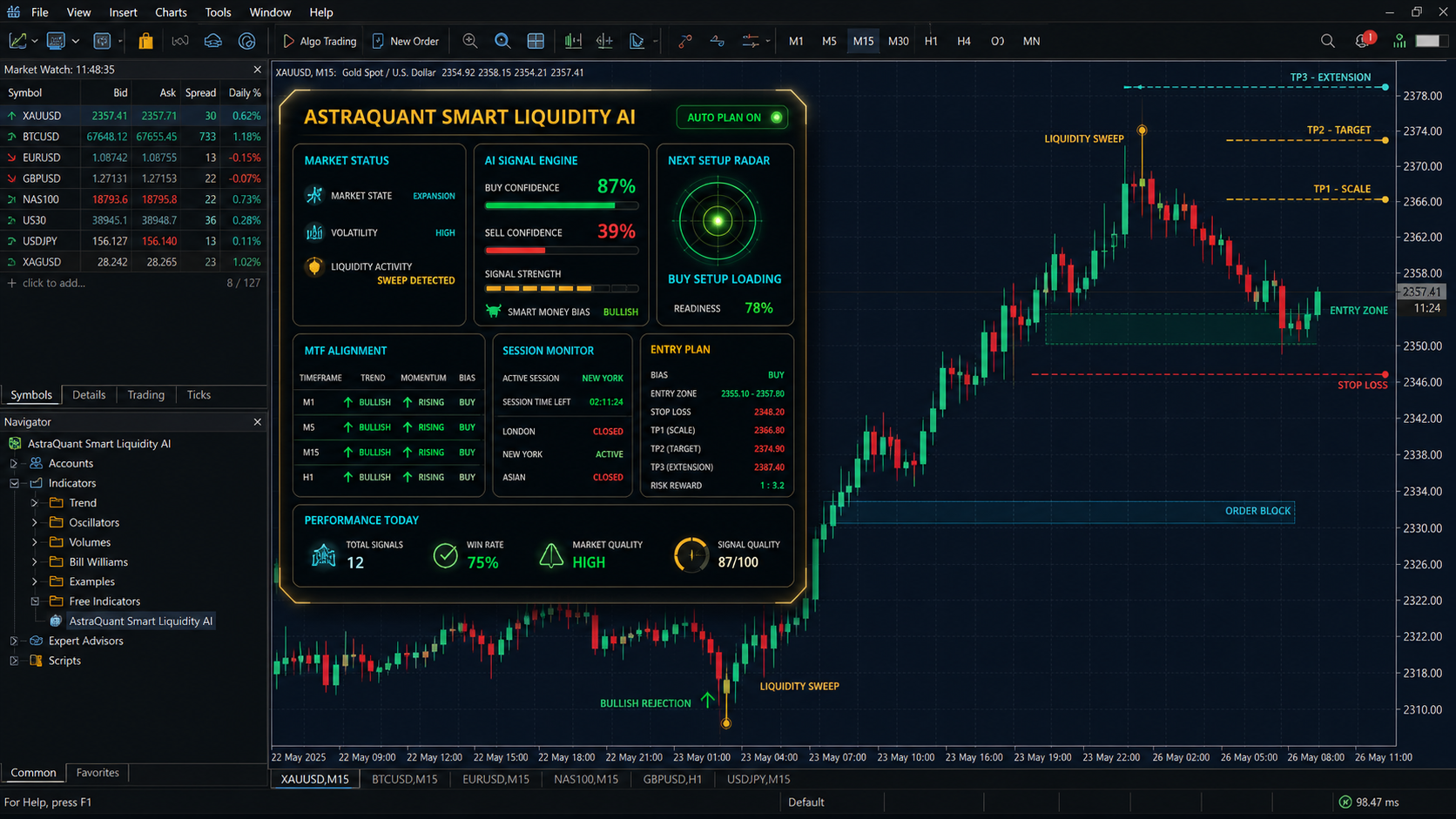Screen dimensions: 1456x819
Task: Click the tile windows grid icon
Action: tap(536, 41)
